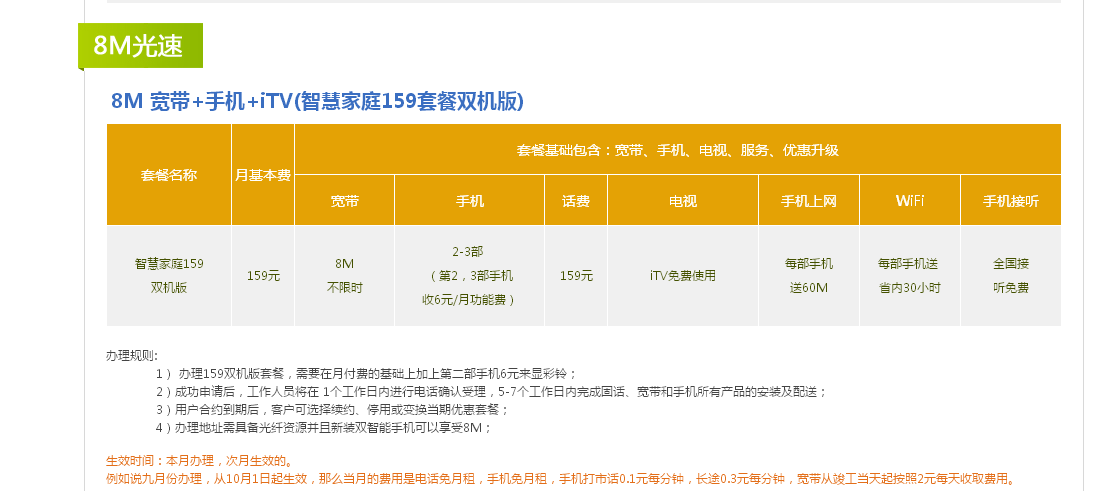Click rule 2 about 成功申请后 confirmation
The image size is (1100, 491).
(x=491, y=391)
